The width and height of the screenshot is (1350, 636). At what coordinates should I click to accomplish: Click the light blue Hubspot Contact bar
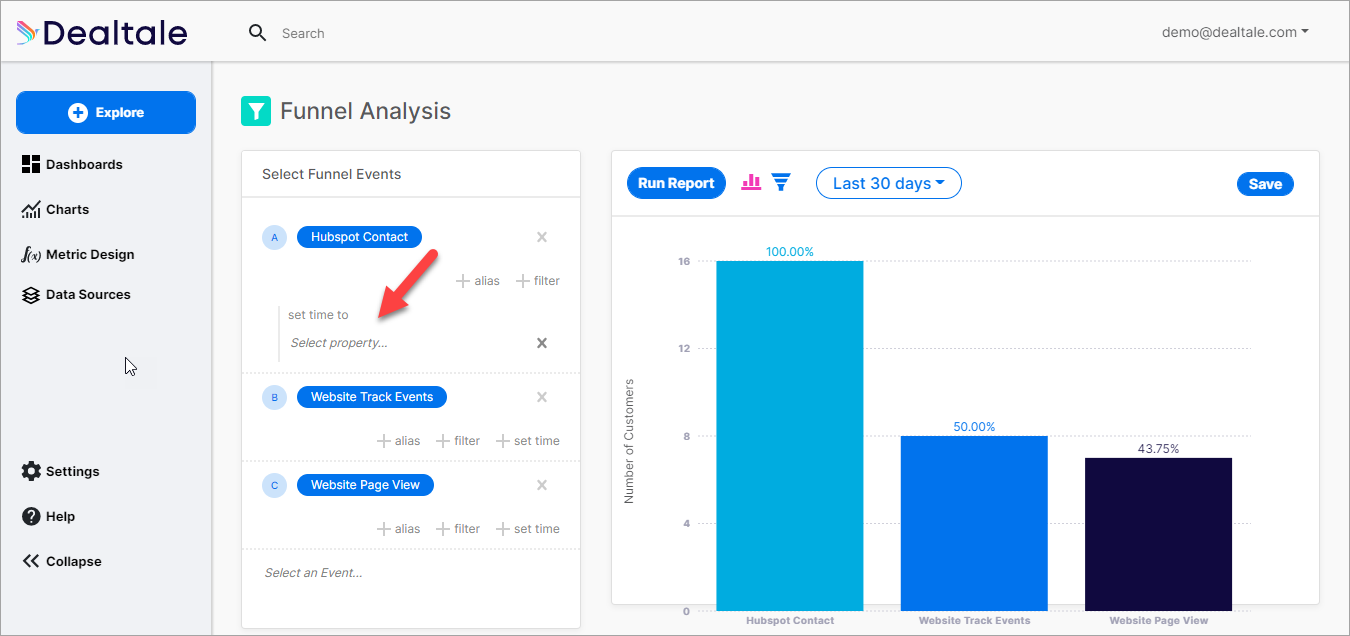tap(790, 436)
